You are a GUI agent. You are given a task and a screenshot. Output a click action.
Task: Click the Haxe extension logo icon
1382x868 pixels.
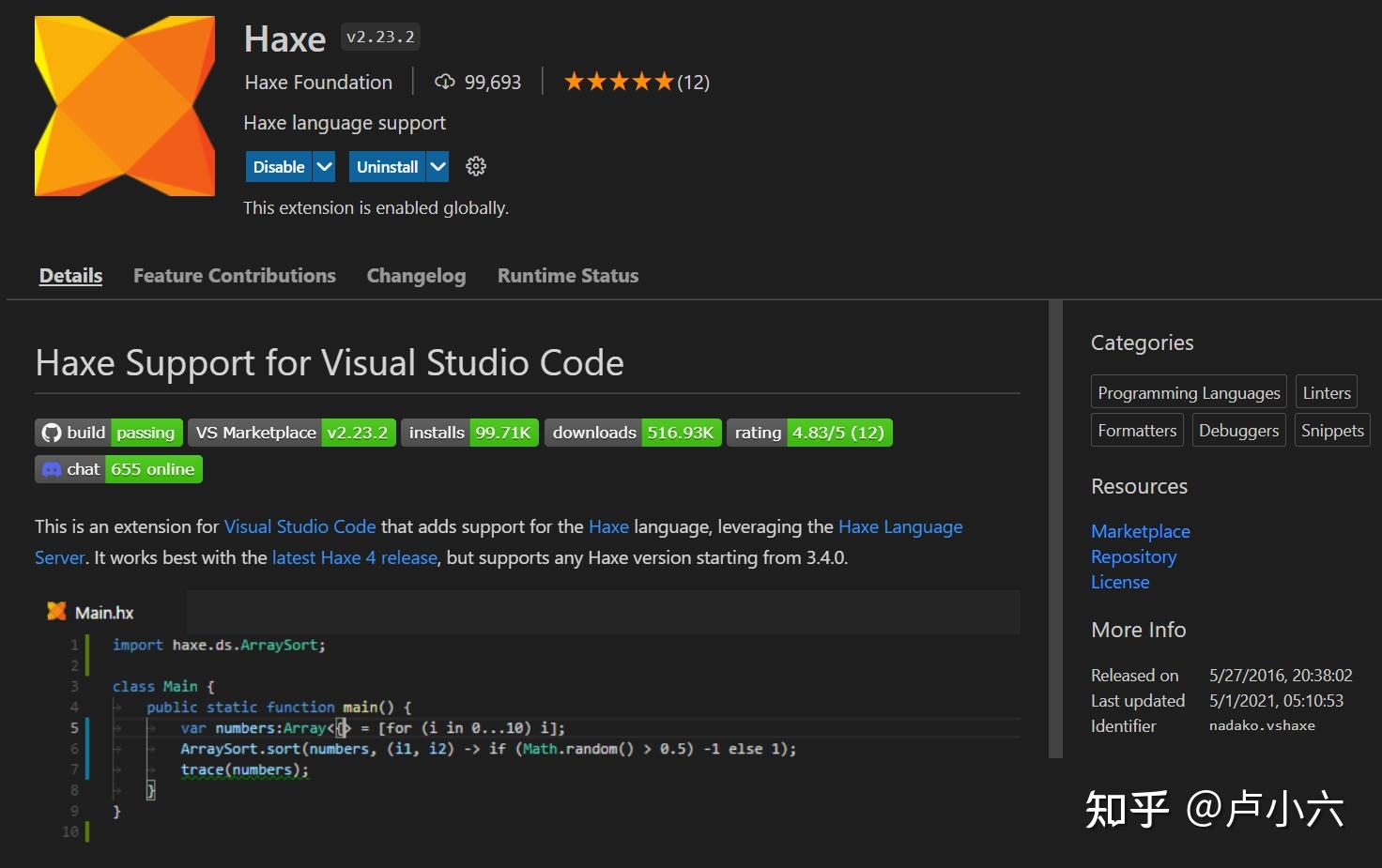click(125, 106)
